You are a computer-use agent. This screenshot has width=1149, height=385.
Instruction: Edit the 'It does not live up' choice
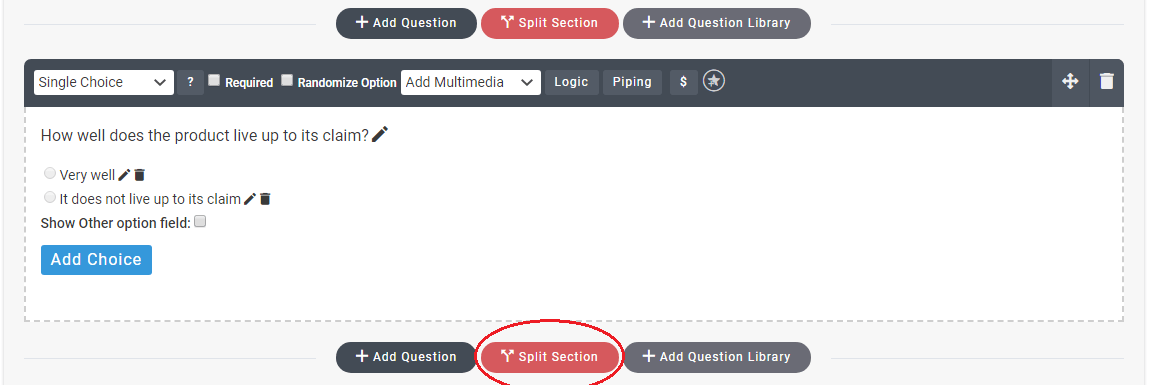tap(250, 199)
